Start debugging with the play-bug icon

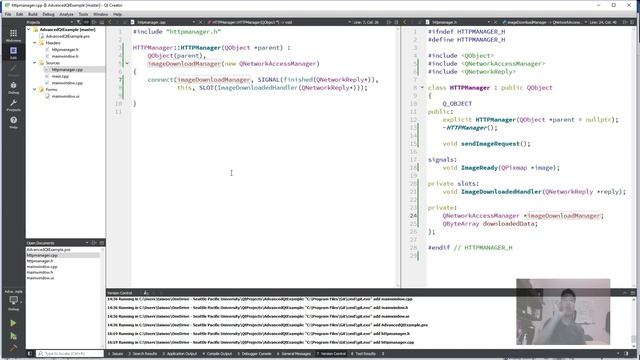pyautogui.click(x=13, y=336)
